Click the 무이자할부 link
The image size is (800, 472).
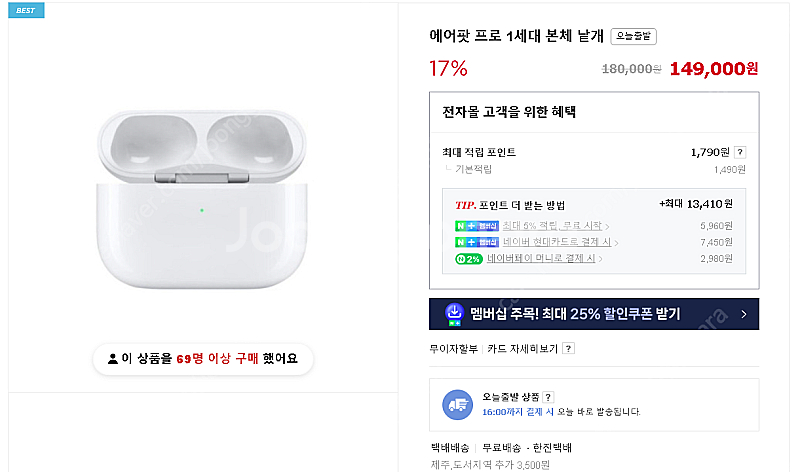[x=454, y=349]
